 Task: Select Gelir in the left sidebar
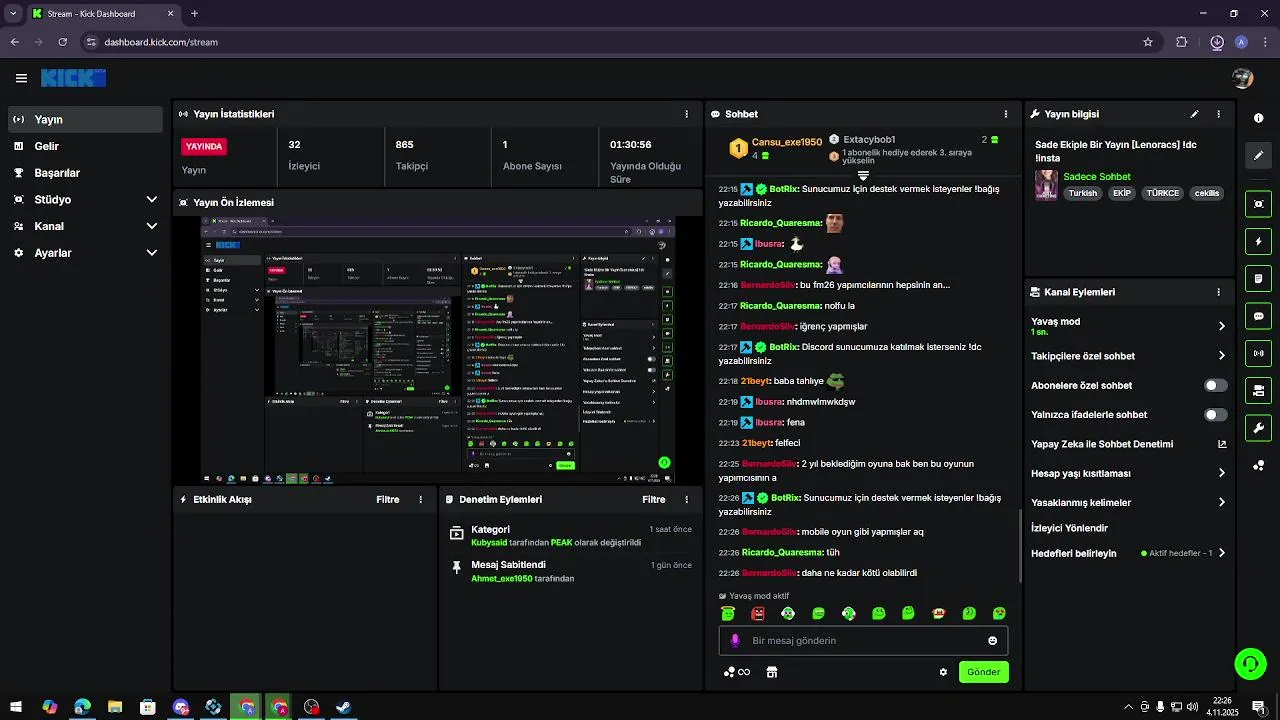coord(86,146)
